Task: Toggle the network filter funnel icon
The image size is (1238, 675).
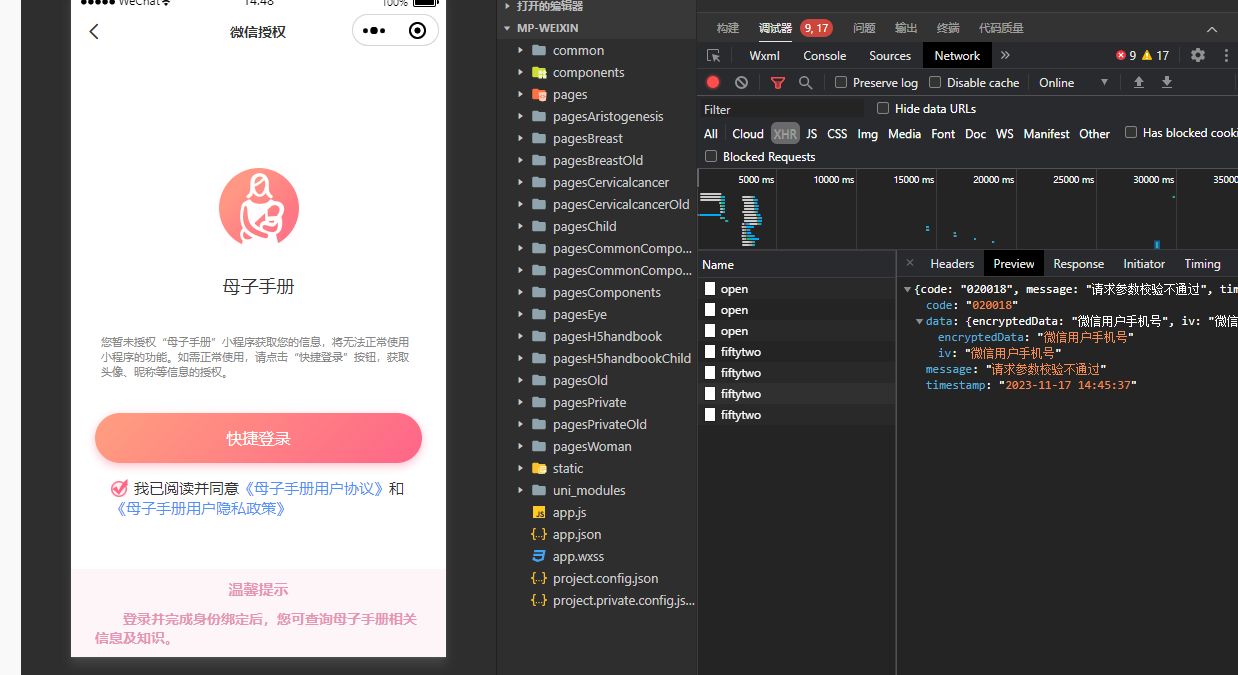Action: coord(778,83)
